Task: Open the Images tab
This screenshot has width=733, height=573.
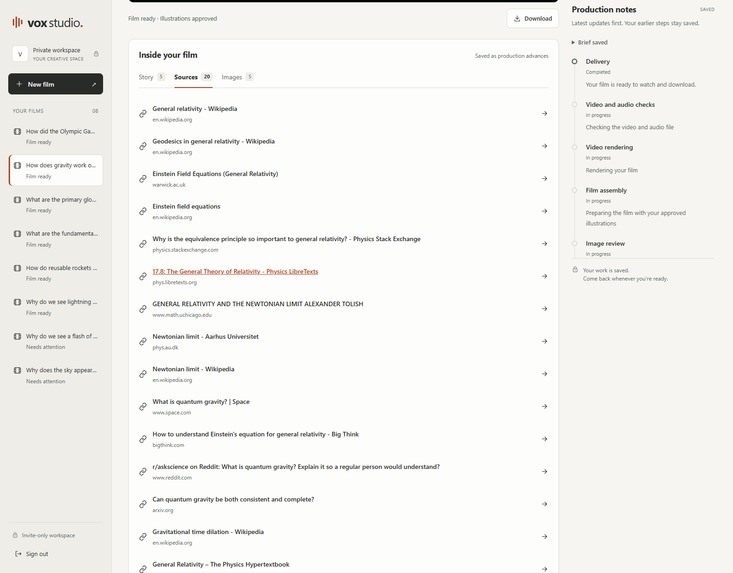Action: pos(237,77)
